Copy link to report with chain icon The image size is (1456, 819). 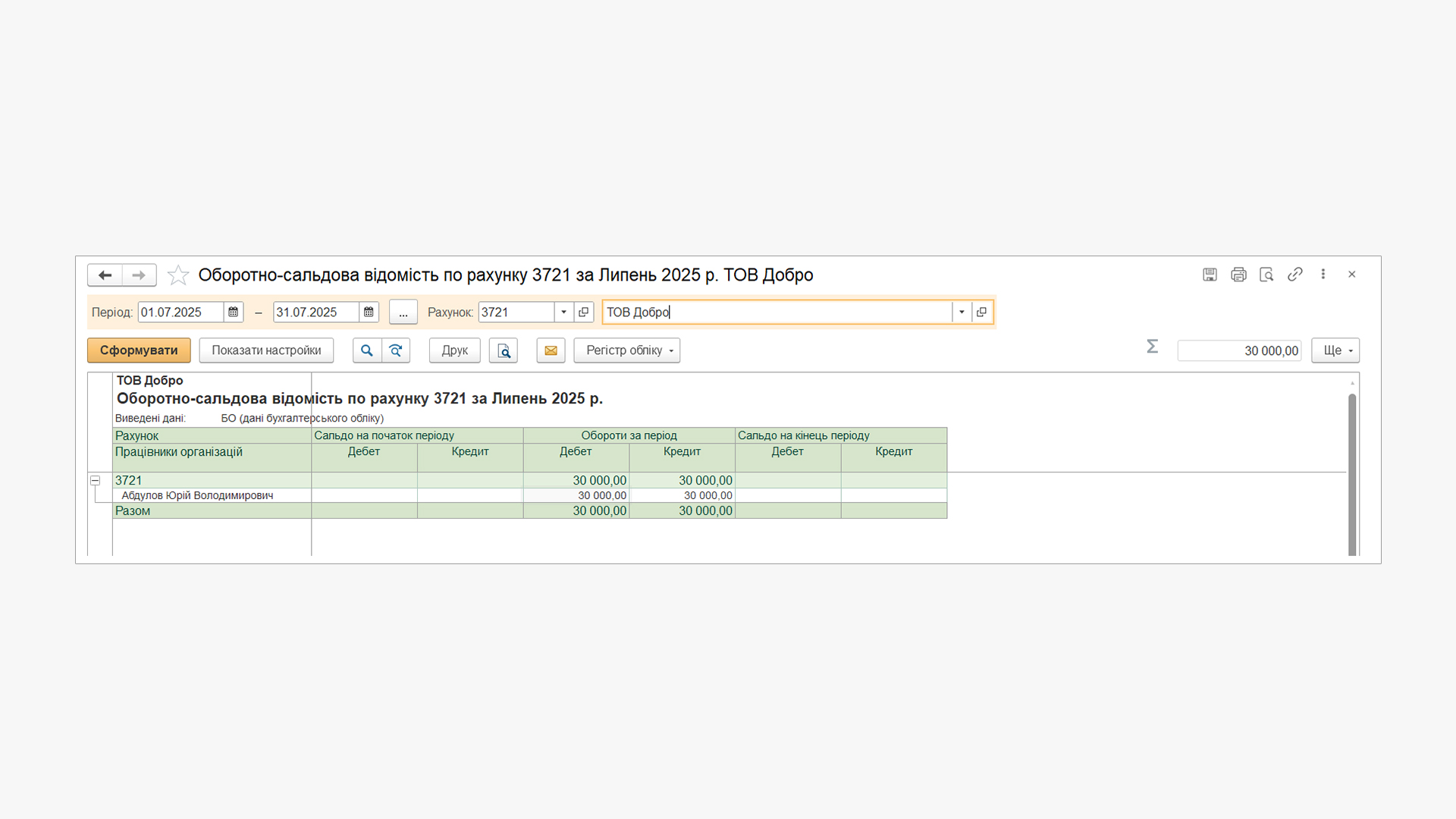click(x=1295, y=275)
